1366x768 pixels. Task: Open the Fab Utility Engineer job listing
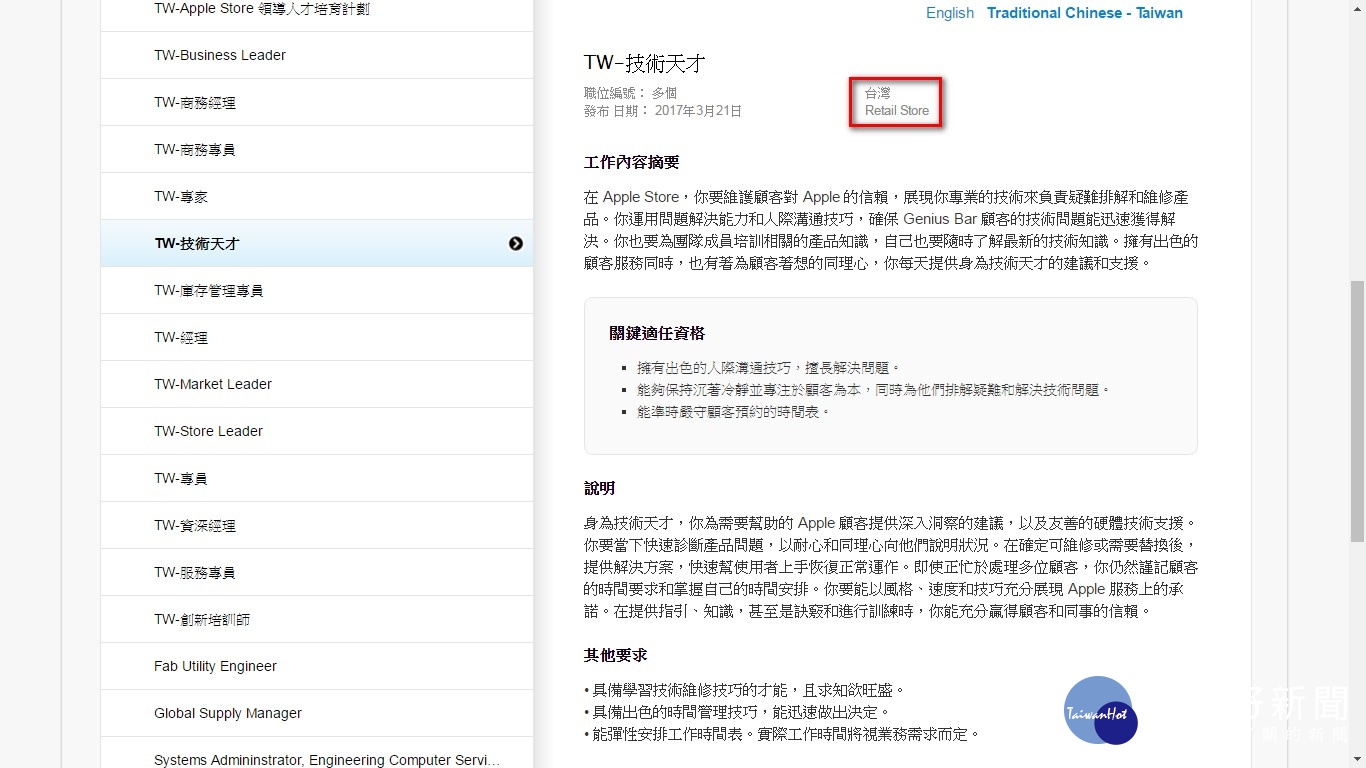(x=316, y=666)
